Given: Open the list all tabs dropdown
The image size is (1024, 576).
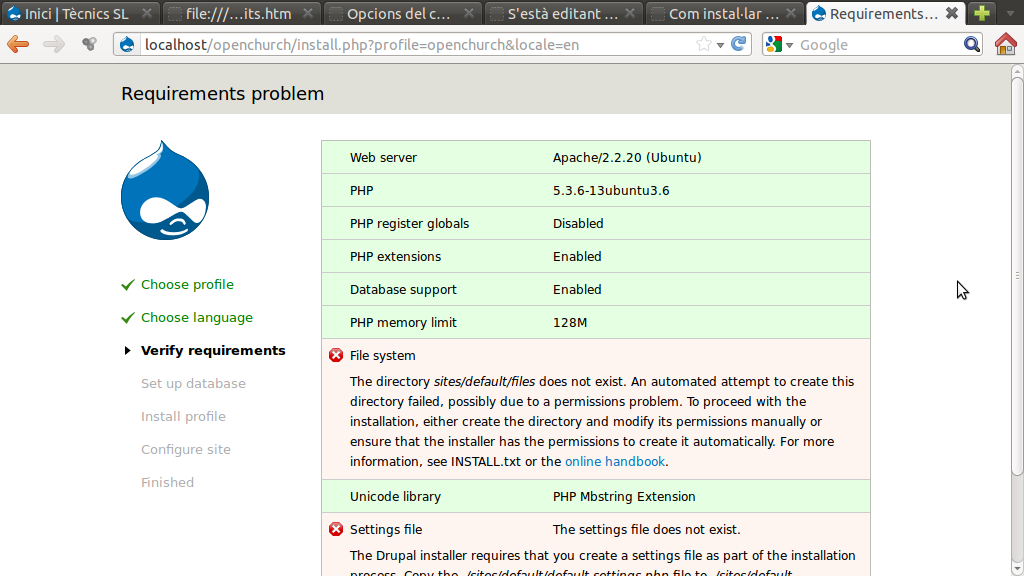Looking at the screenshot, I should click(1009, 14).
